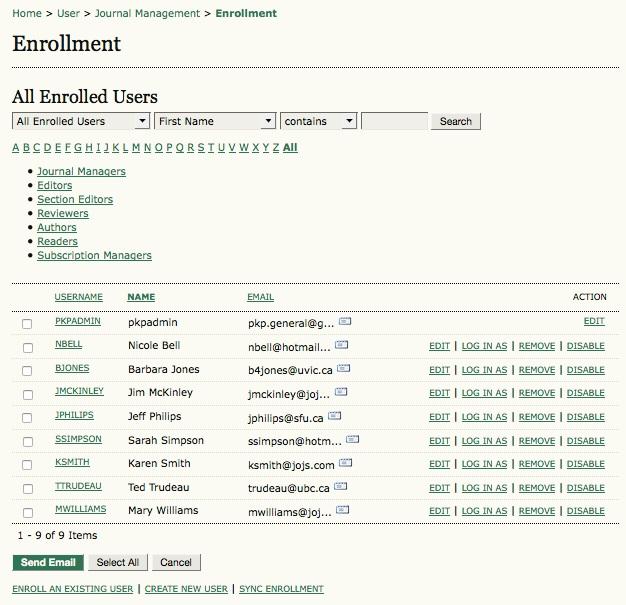Open the Subscription Managers role list
Viewport: 626px width, 605px height.
[x=94, y=255]
